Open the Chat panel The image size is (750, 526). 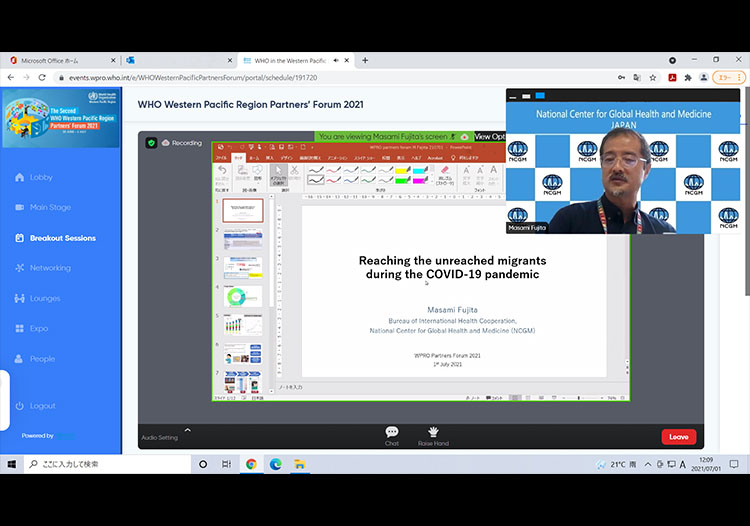(392, 433)
